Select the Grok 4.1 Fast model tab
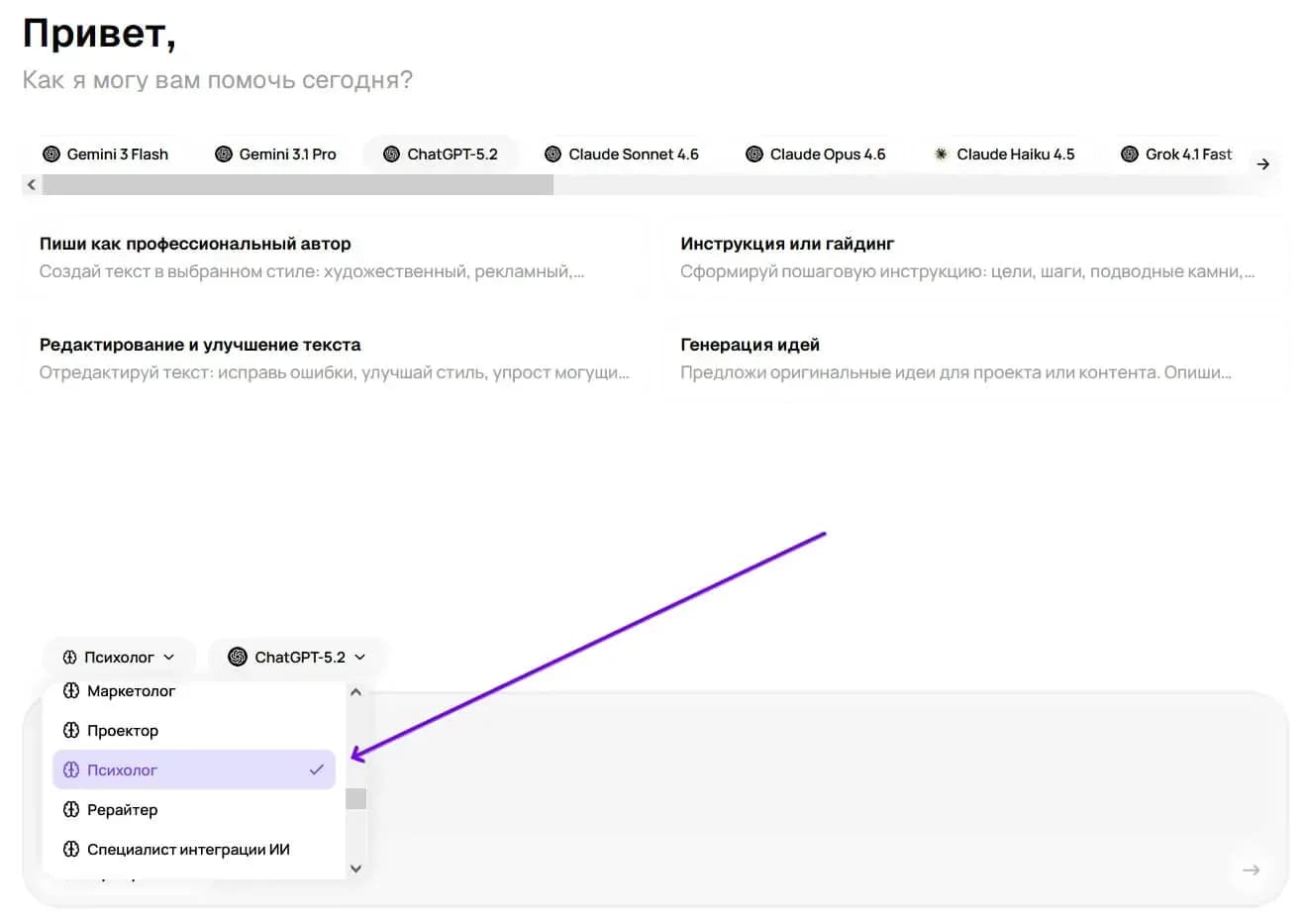Screen dimensions: 1305x924 coord(1176,154)
